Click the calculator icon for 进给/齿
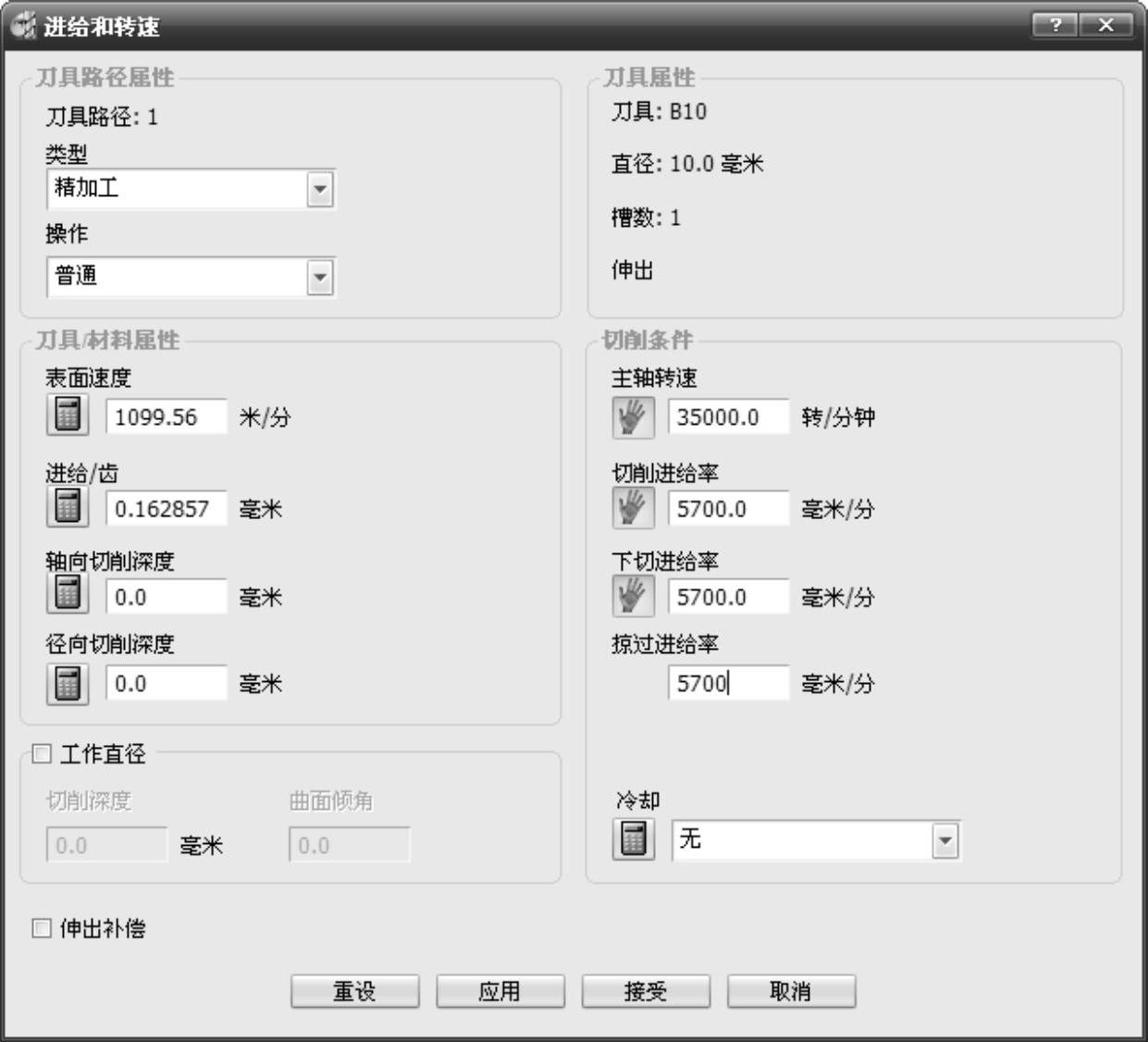The height and width of the screenshot is (1042, 1148). click(68, 507)
